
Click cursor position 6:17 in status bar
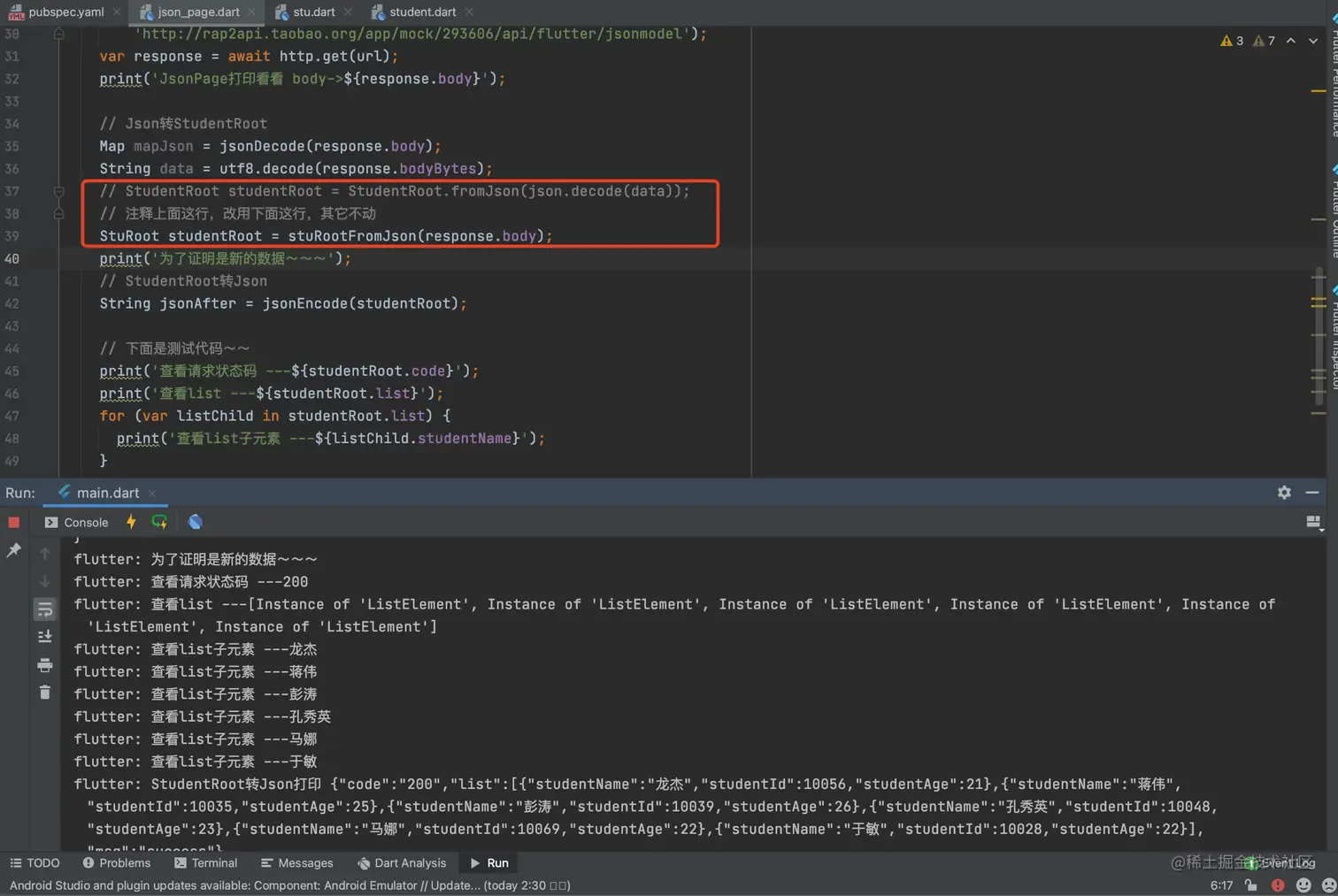(x=1221, y=885)
